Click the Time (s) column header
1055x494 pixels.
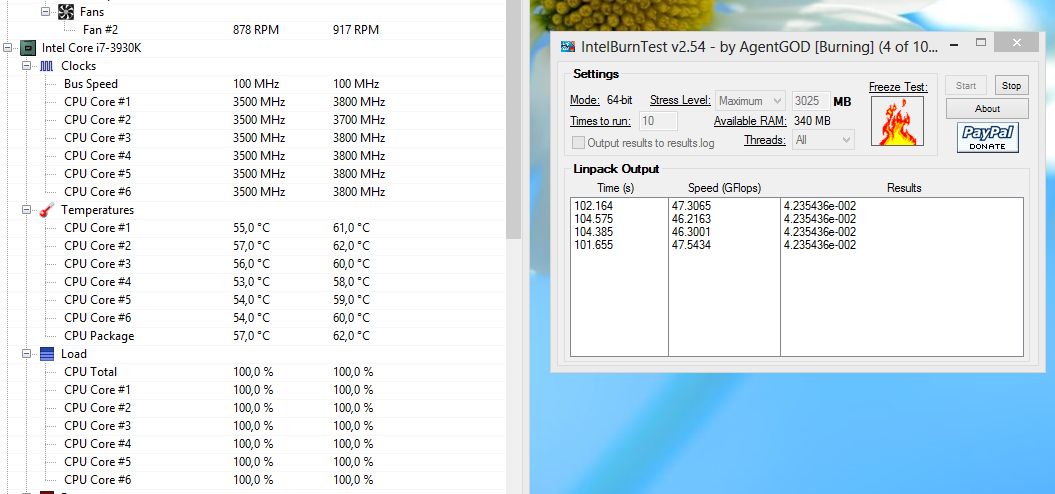tap(616, 188)
